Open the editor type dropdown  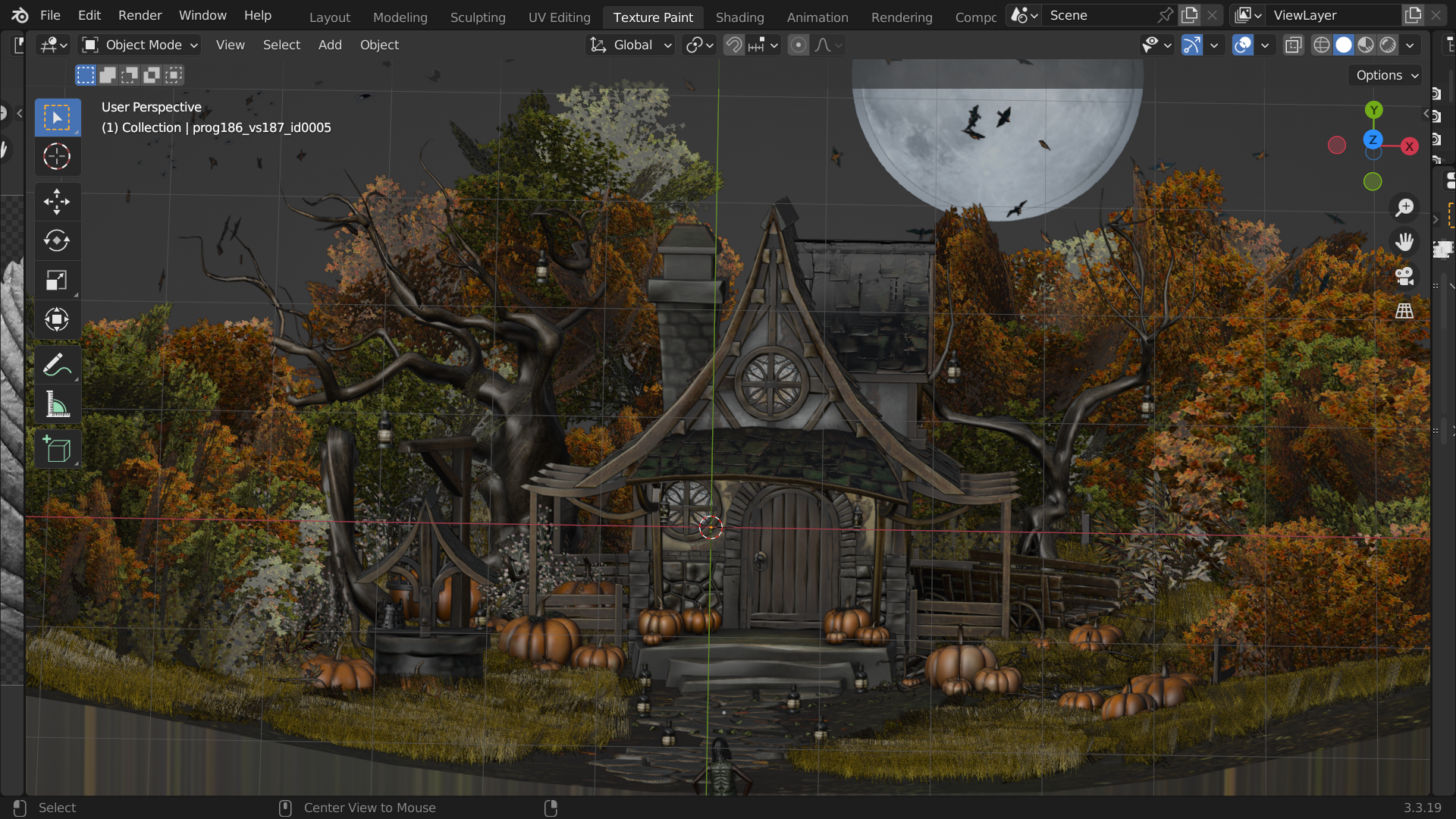(54, 45)
